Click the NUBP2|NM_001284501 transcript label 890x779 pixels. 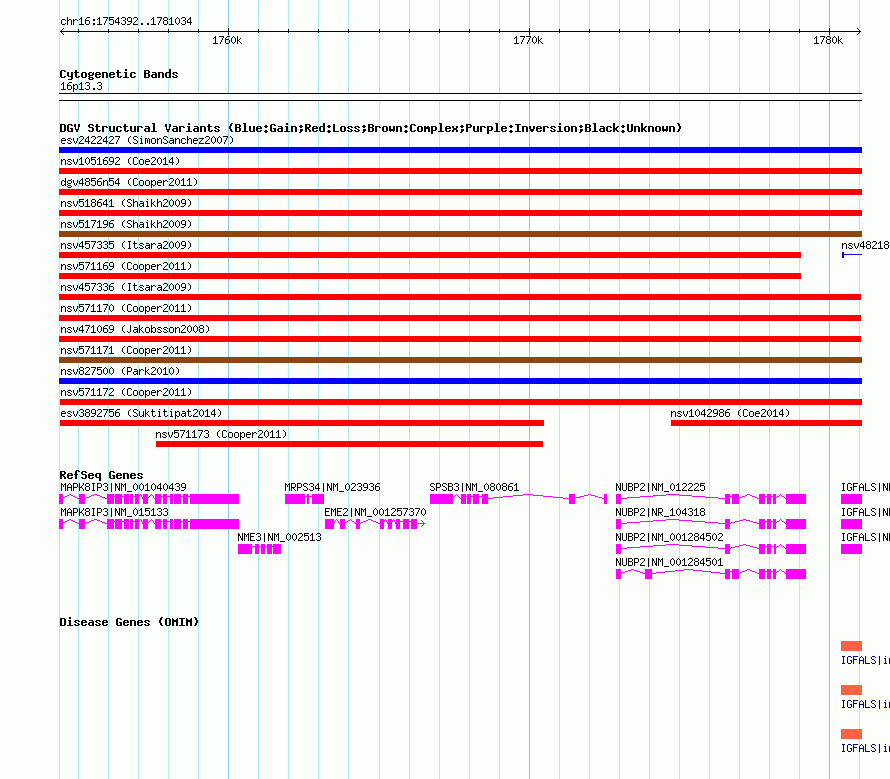(669, 562)
